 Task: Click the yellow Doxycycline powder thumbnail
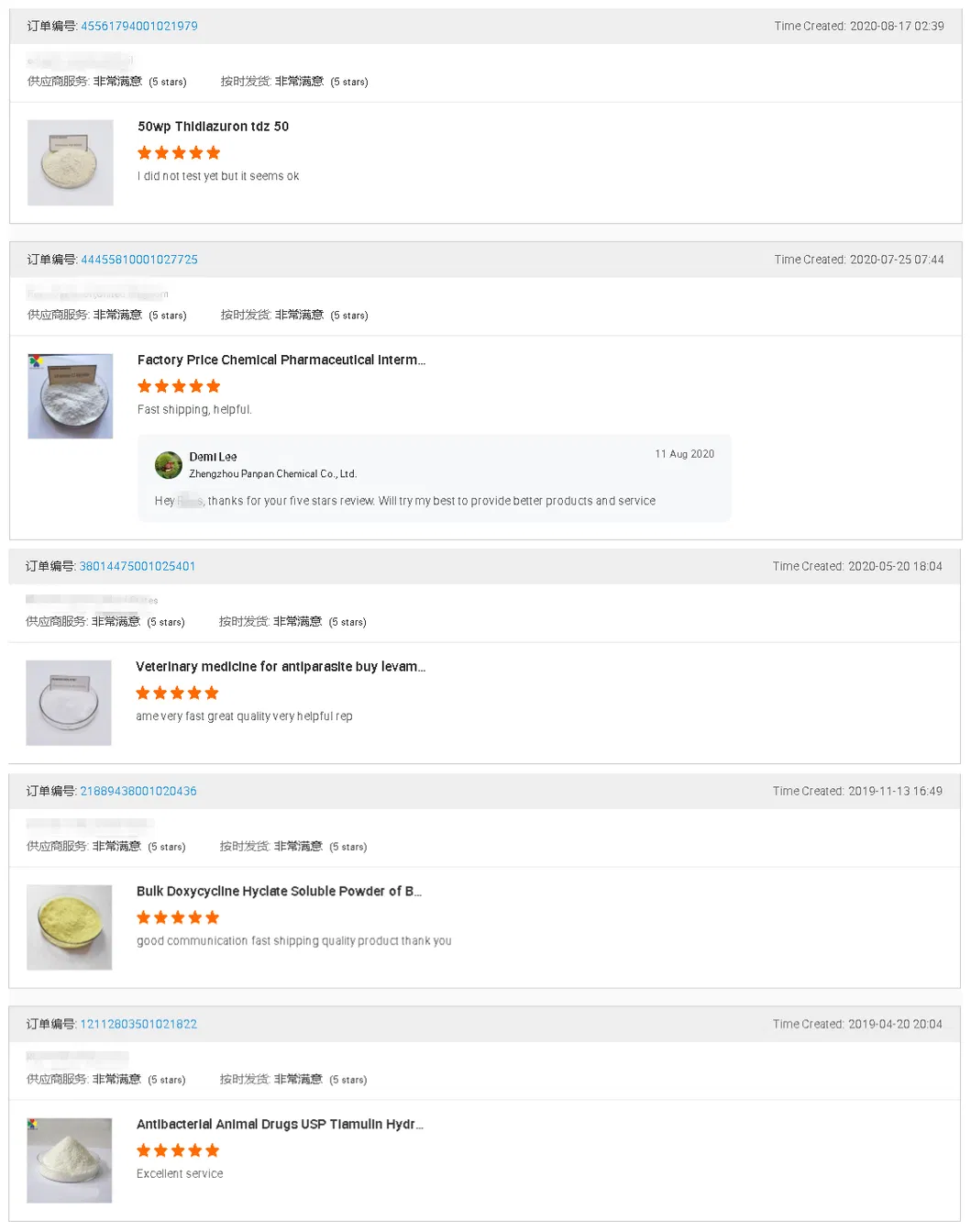coord(69,927)
